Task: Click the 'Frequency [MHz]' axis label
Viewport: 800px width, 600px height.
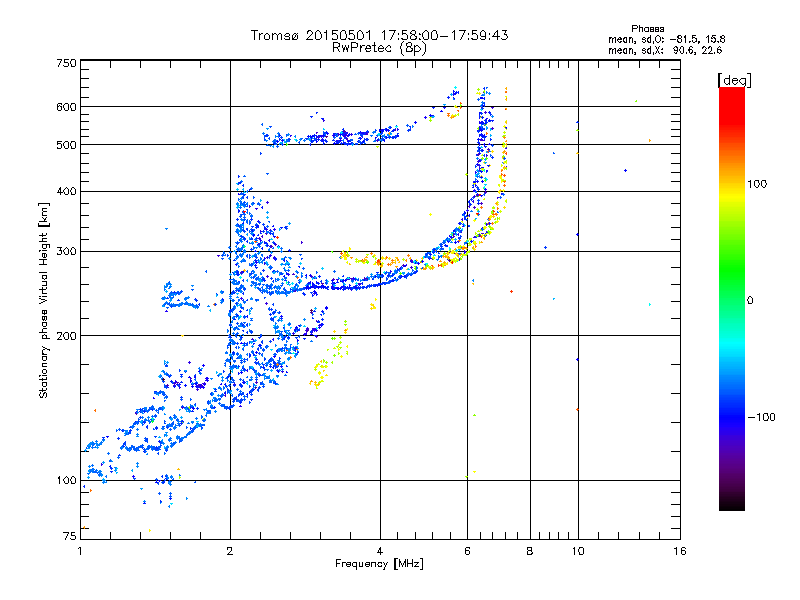Action: (x=379, y=564)
